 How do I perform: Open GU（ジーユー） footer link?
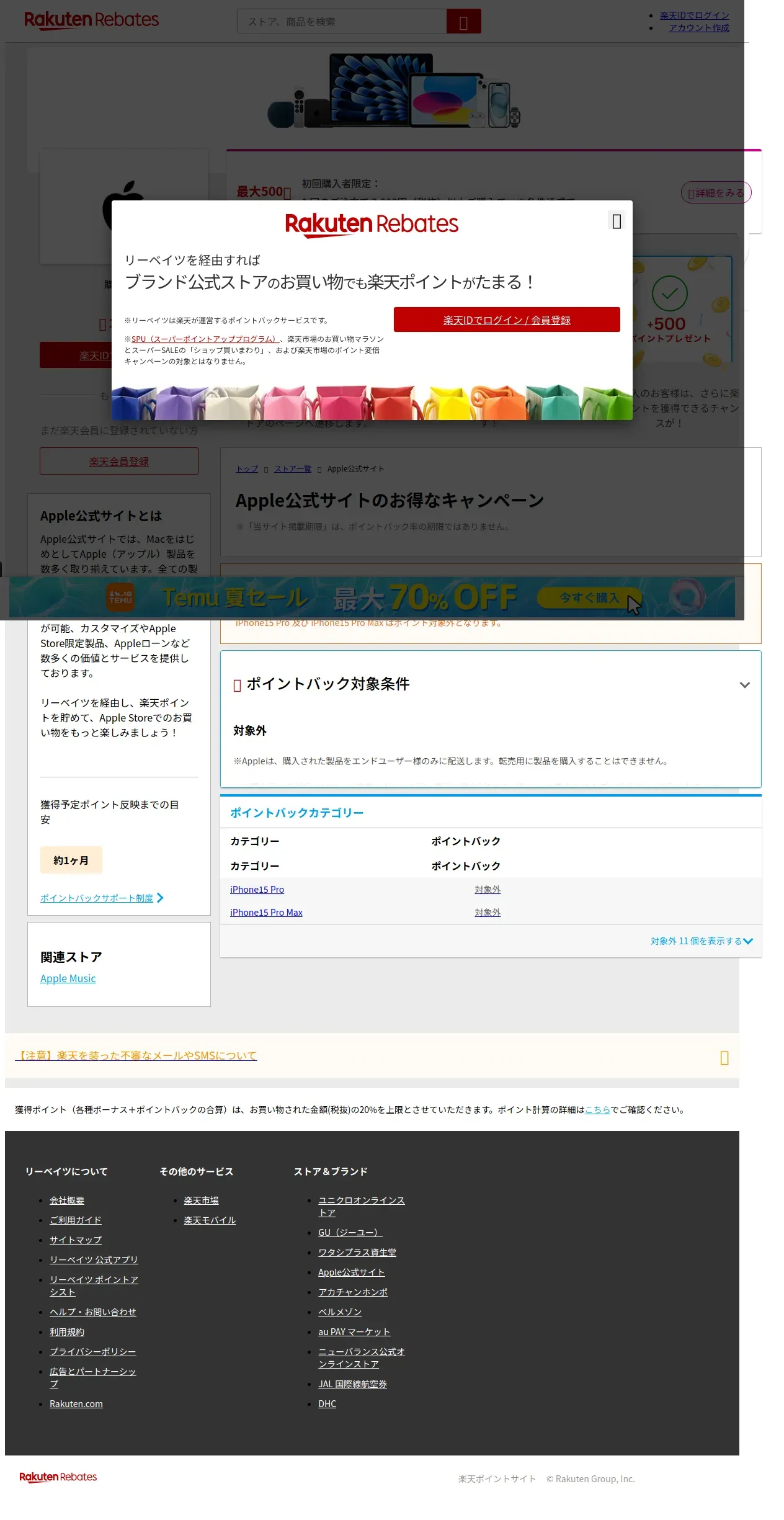click(350, 1233)
